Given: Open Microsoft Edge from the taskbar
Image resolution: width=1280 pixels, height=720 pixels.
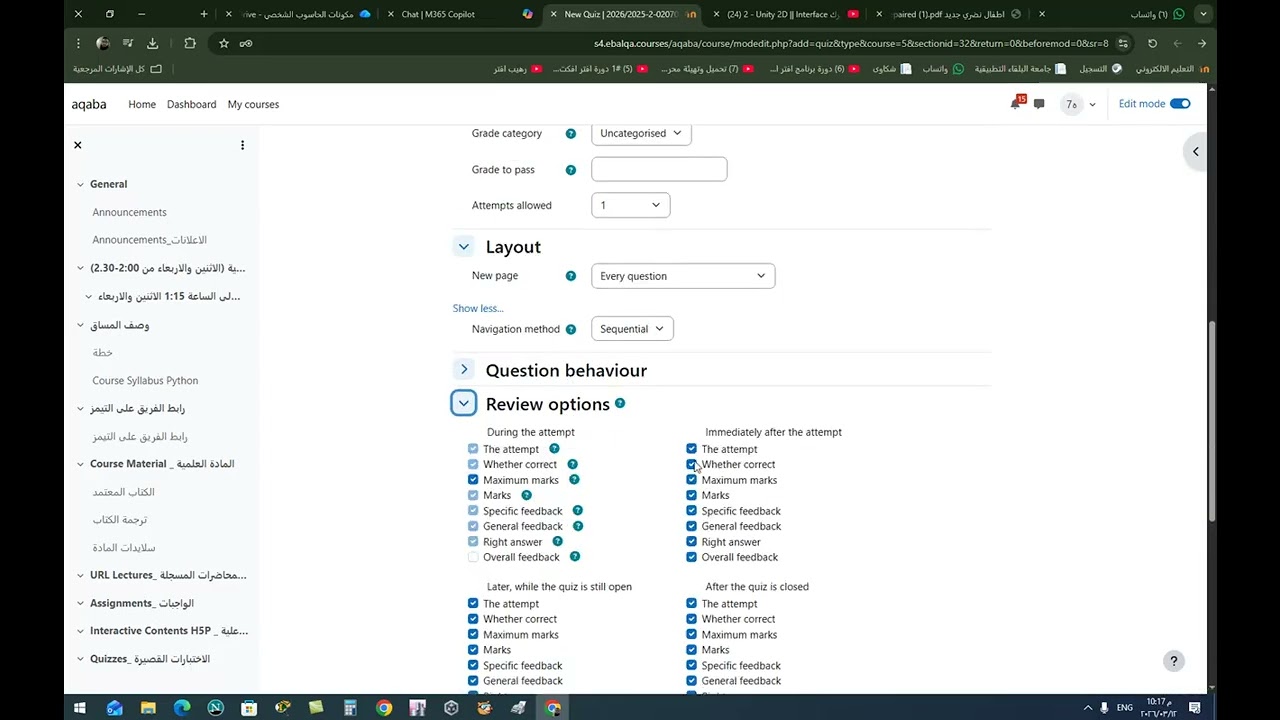Looking at the screenshot, I should 182,708.
